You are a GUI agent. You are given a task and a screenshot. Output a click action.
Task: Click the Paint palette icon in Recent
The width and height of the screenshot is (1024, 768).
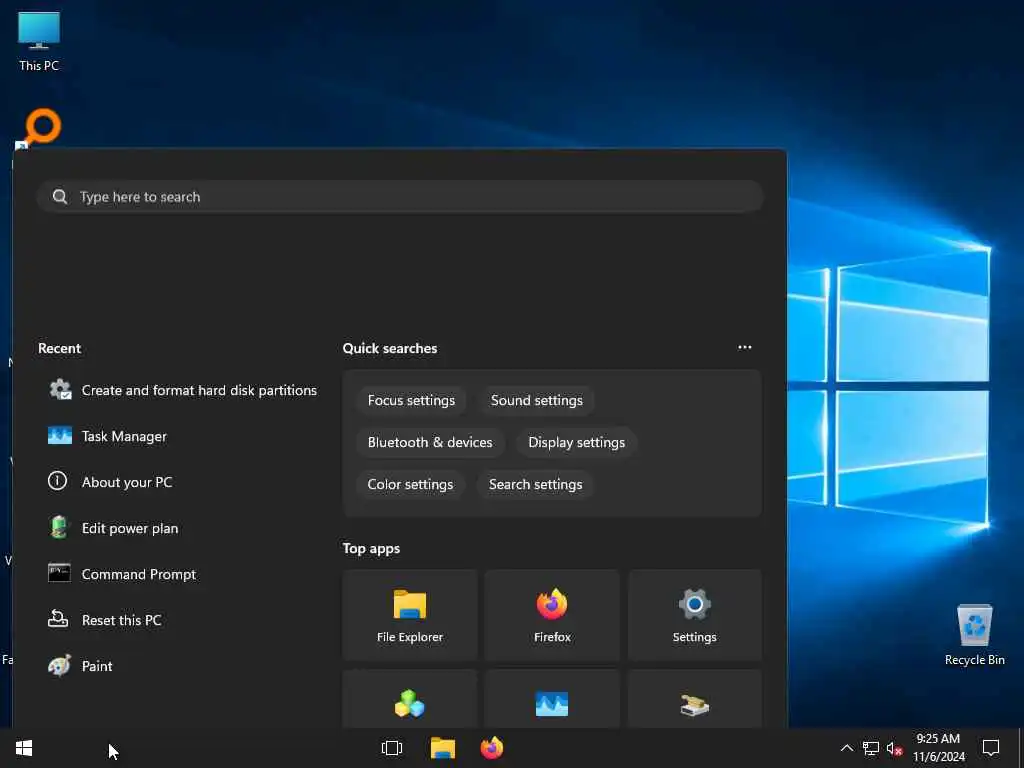click(x=59, y=665)
